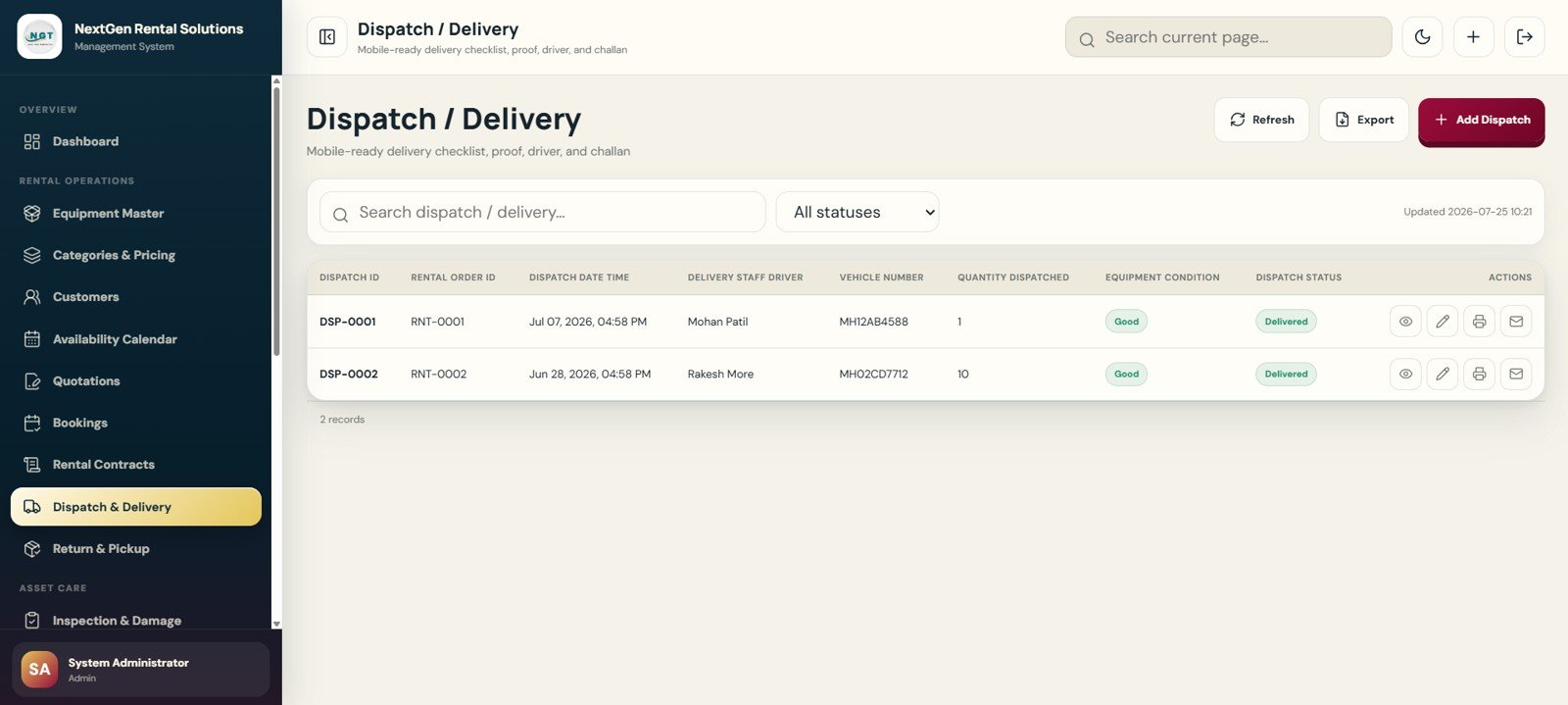Click the Export button
This screenshot has height=705, width=1568.
click(x=1363, y=120)
